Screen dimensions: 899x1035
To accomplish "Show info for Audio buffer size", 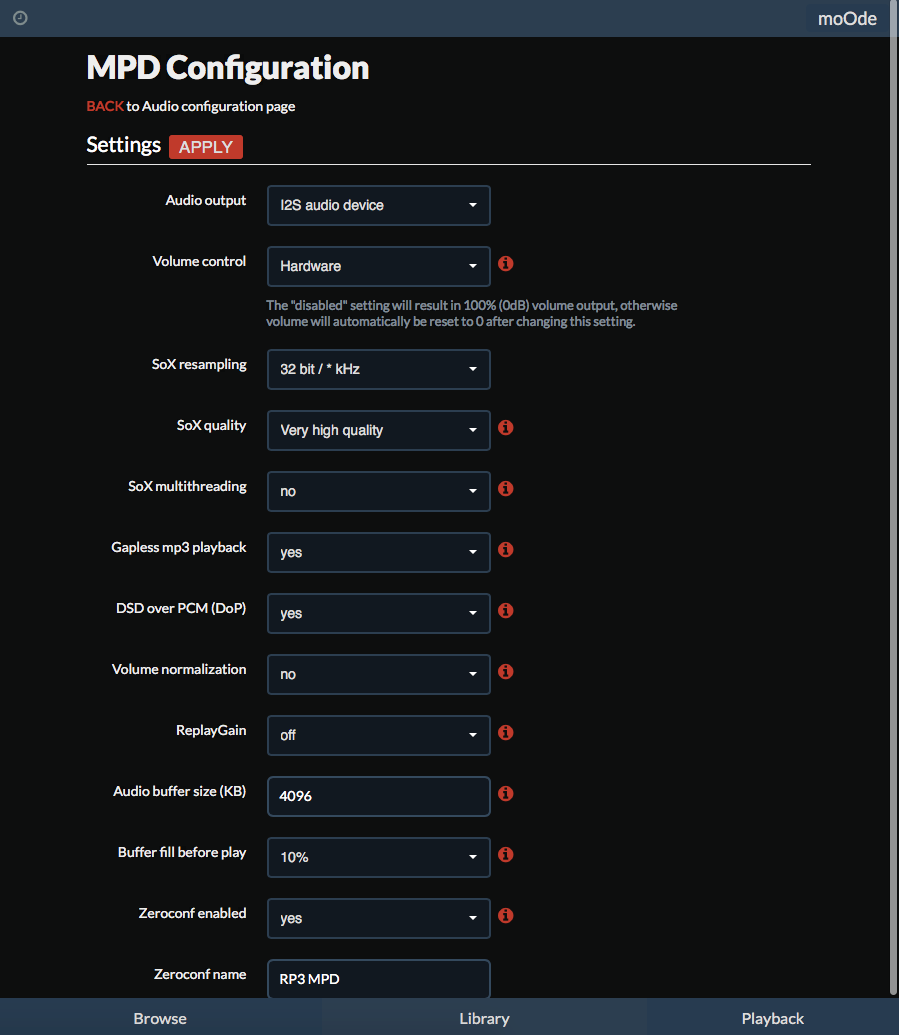I will (x=506, y=793).
